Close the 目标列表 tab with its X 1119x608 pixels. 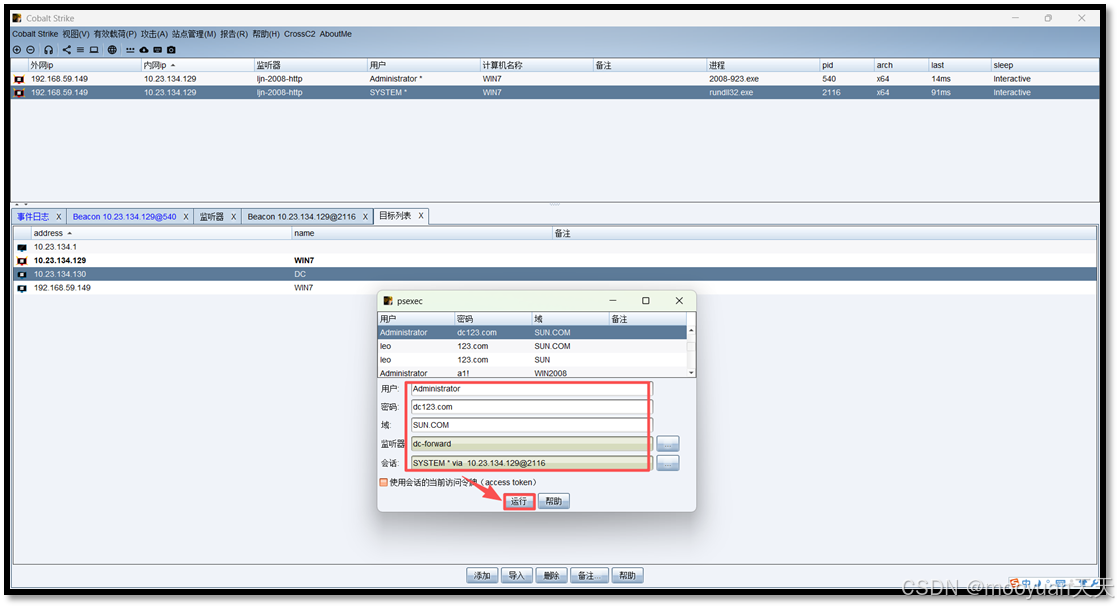tap(421, 216)
